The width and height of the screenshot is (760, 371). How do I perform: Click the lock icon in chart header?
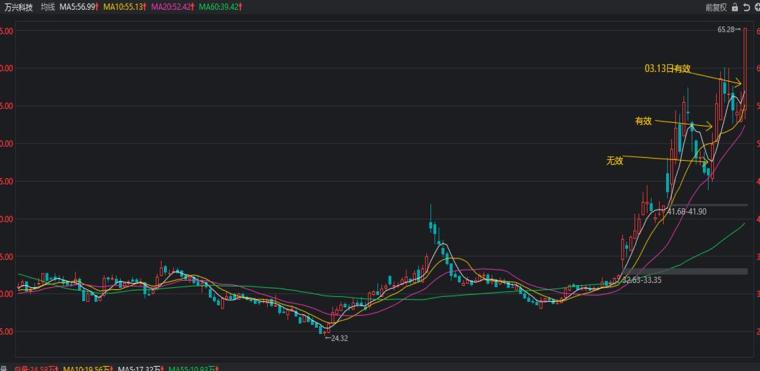735,7
